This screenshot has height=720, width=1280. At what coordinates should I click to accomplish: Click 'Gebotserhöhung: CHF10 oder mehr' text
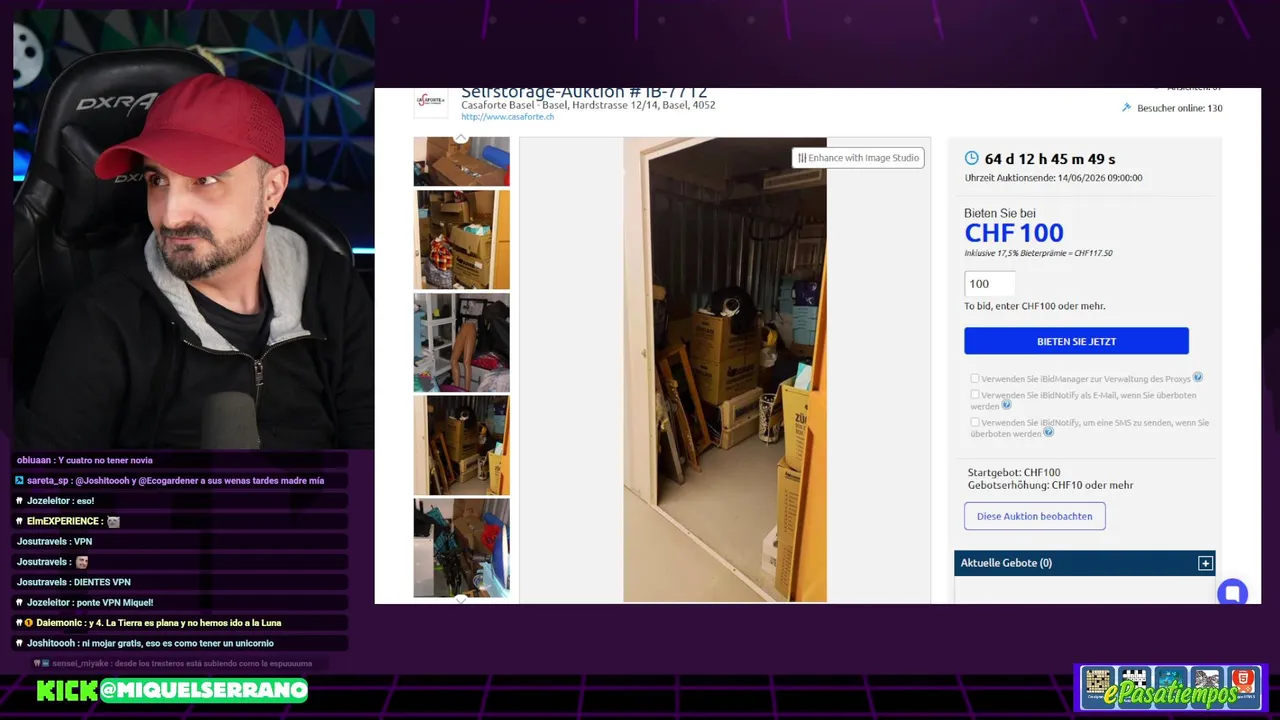1050,485
